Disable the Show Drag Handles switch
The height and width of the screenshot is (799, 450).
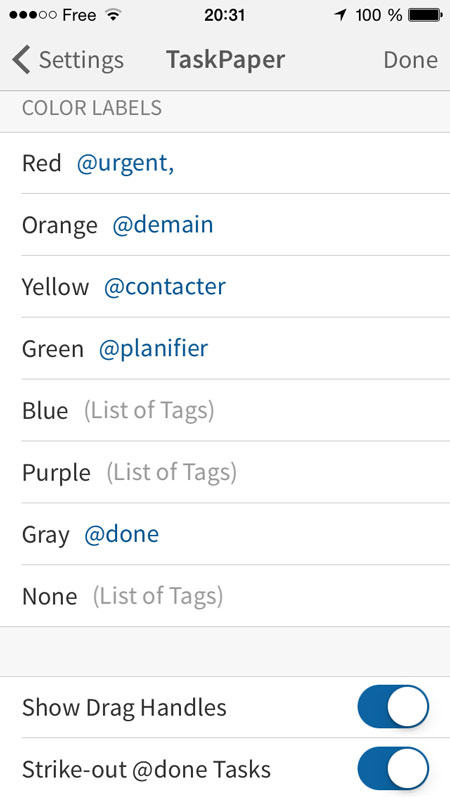(x=393, y=706)
